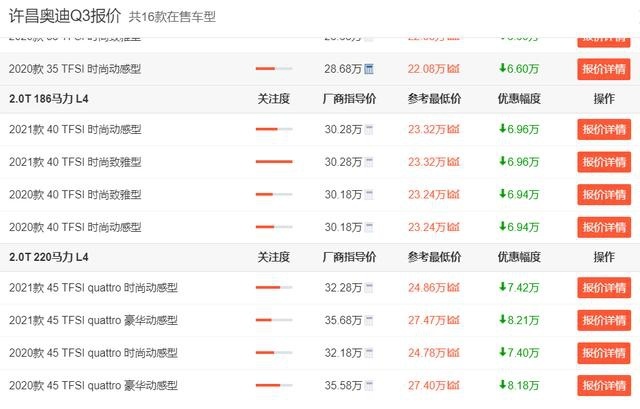Show price trend icon for 2021款 40 TFSI 时尚致雅型
The image size is (640, 409).
click(453, 162)
